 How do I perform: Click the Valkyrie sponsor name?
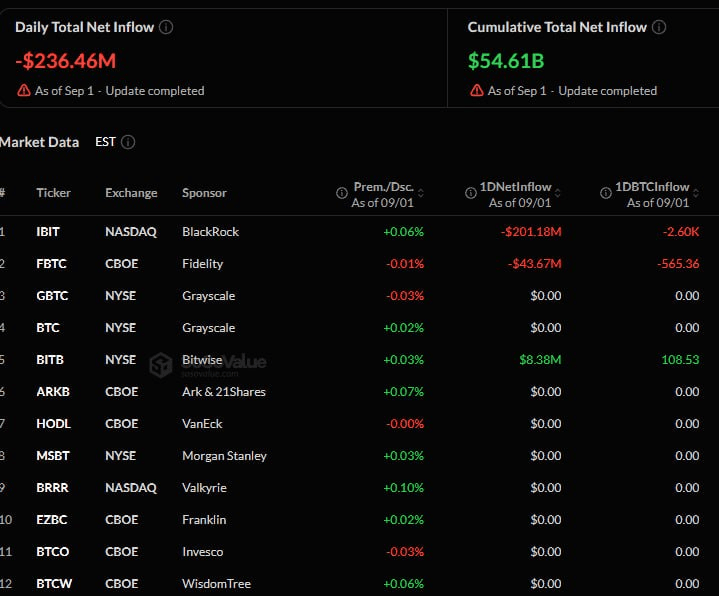coord(204,488)
